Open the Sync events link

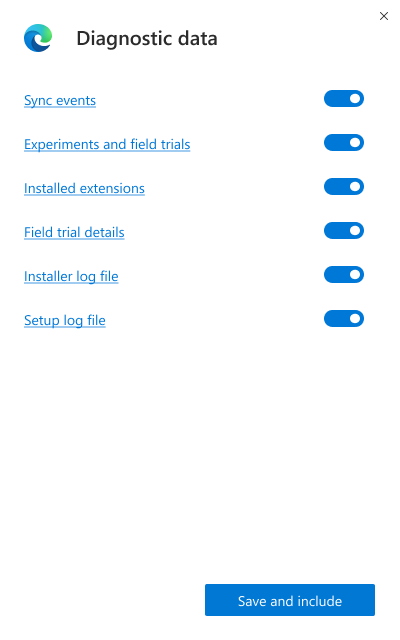[x=60, y=100]
